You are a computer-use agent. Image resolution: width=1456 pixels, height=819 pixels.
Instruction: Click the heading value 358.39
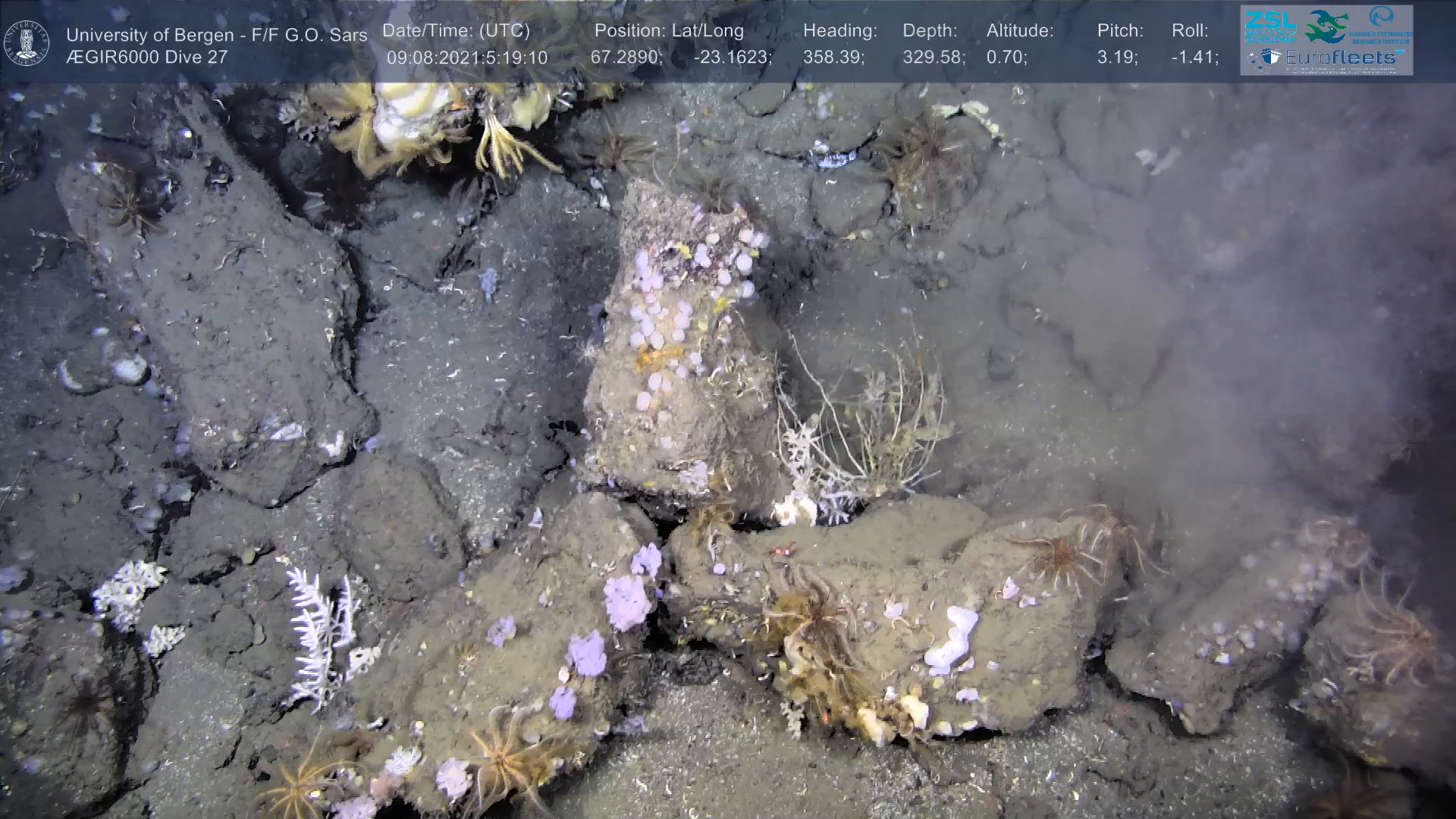tap(833, 58)
